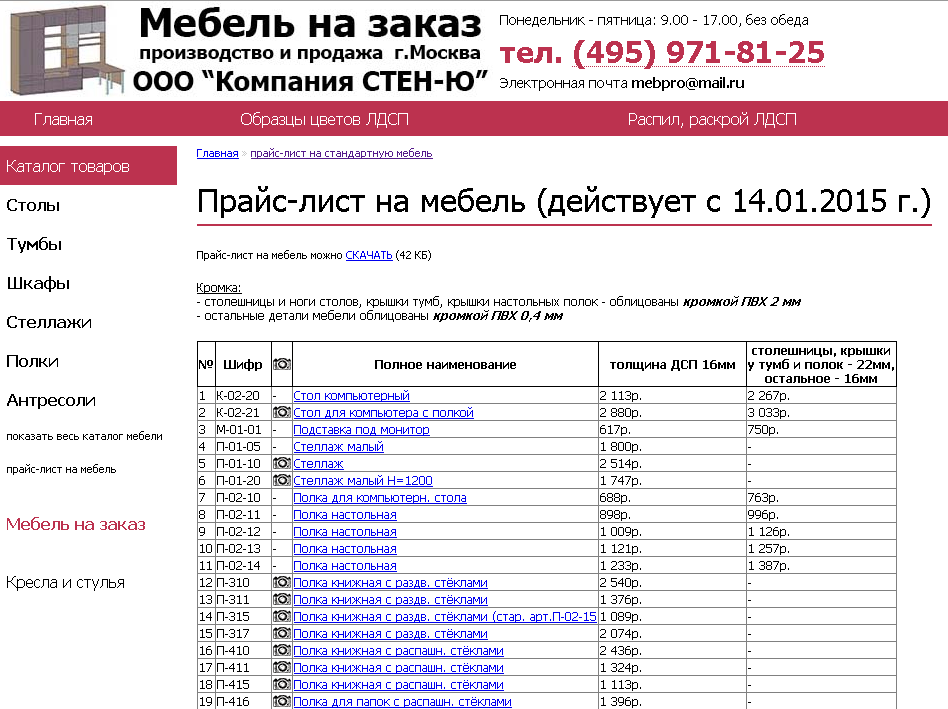Click the email mebpro@mail.ru

[x=687, y=83]
